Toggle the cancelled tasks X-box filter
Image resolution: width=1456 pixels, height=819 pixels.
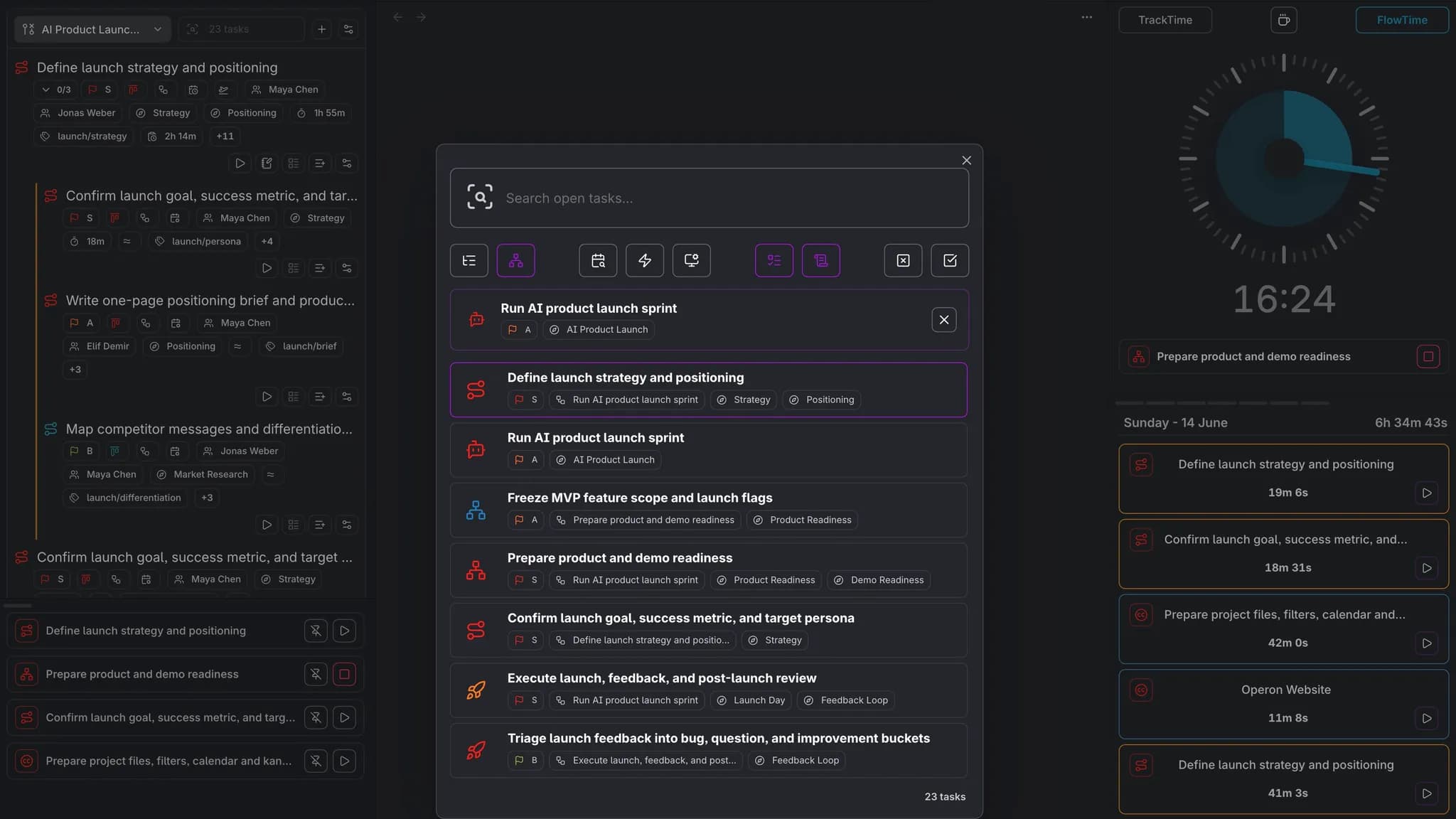903,260
